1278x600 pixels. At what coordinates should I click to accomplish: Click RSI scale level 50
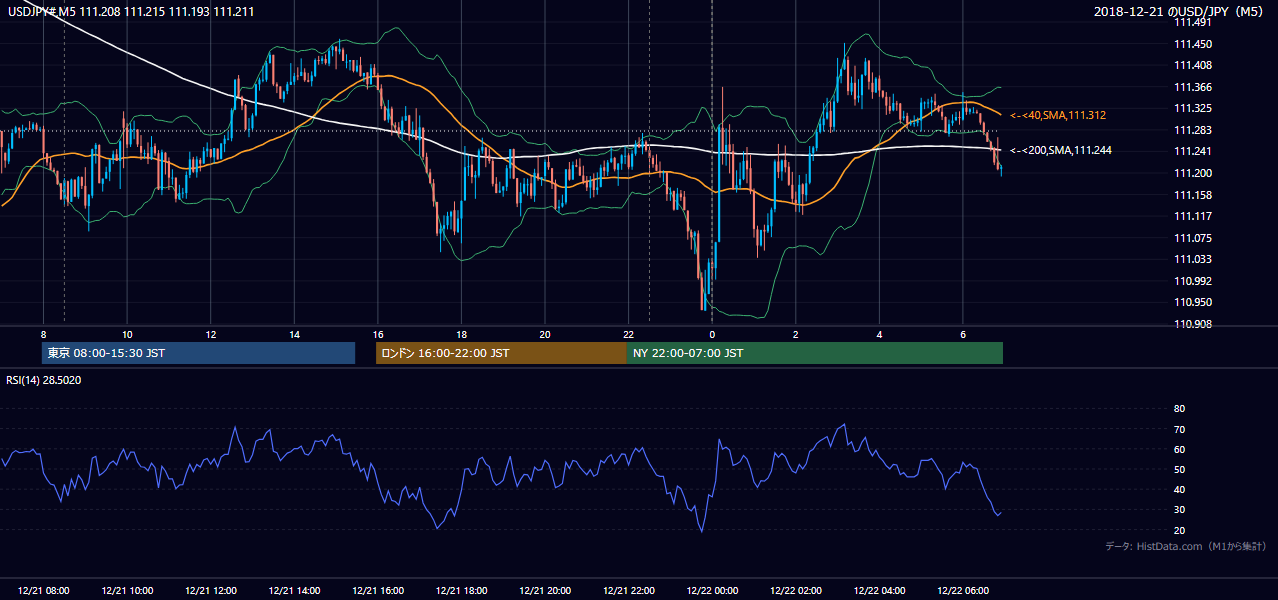(1179, 469)
